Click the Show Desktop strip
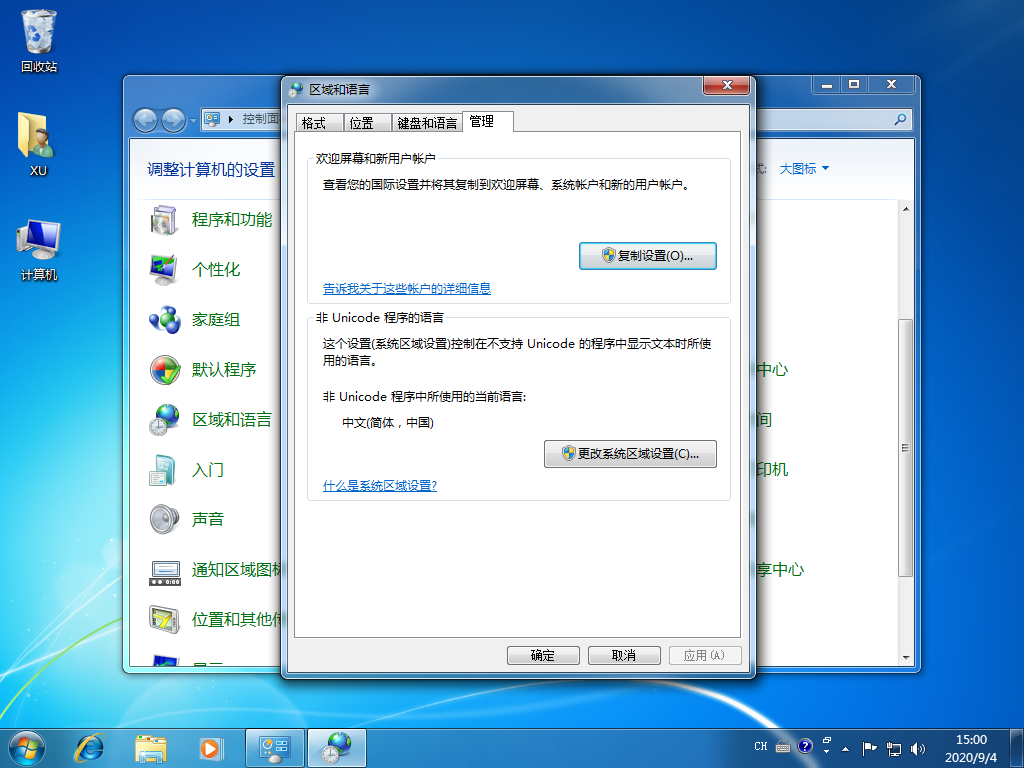1024x768 pixels. click(1017, 748)
